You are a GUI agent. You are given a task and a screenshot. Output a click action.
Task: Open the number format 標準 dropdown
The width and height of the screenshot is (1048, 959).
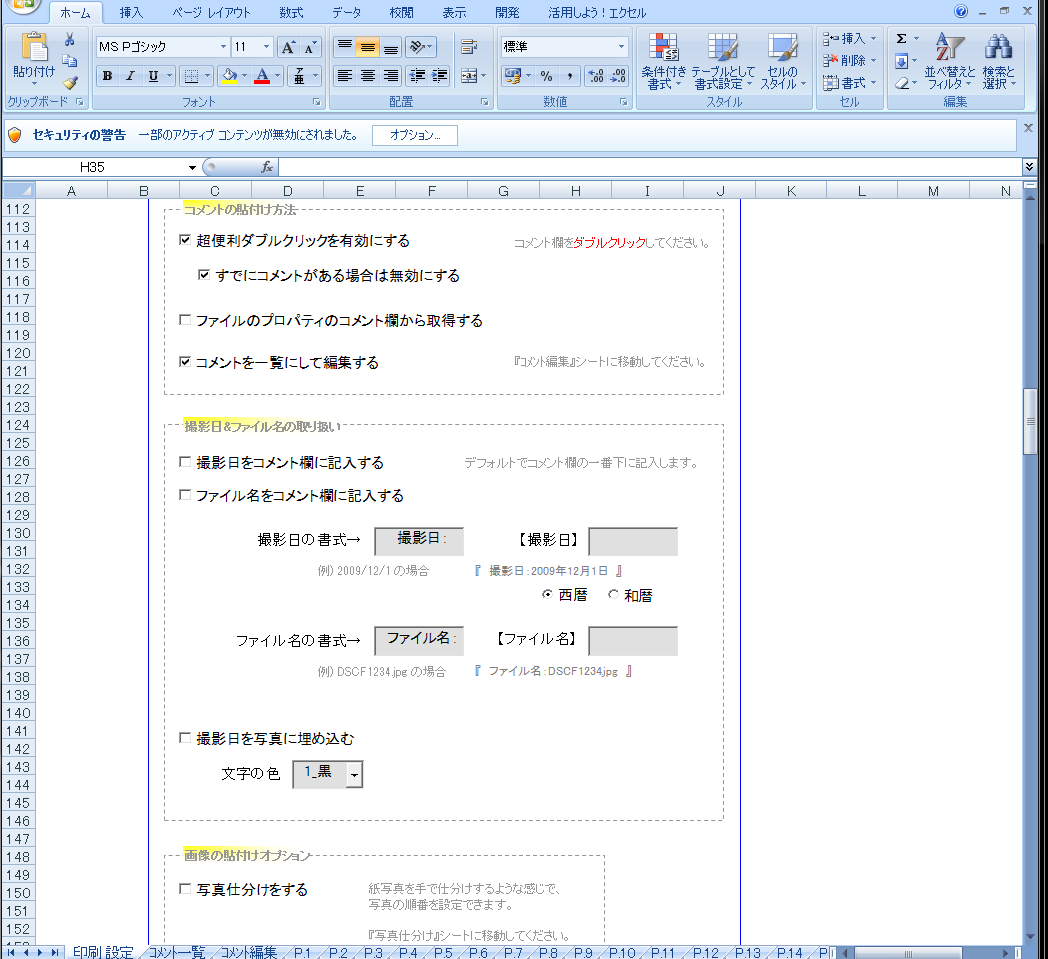pos(621,47)
